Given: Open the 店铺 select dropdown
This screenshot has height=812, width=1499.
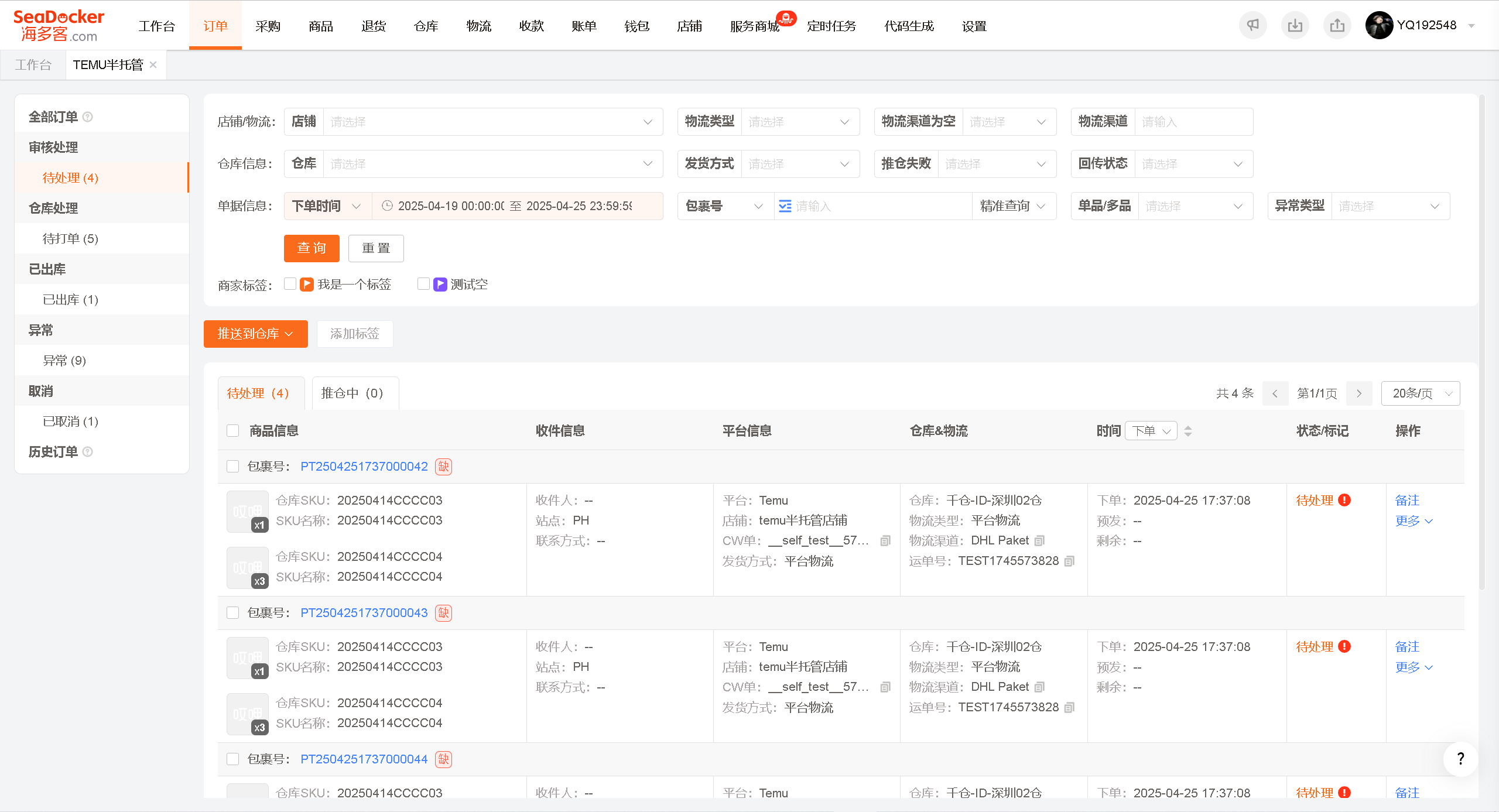Looking at the screenshot, I should [492, 122].
